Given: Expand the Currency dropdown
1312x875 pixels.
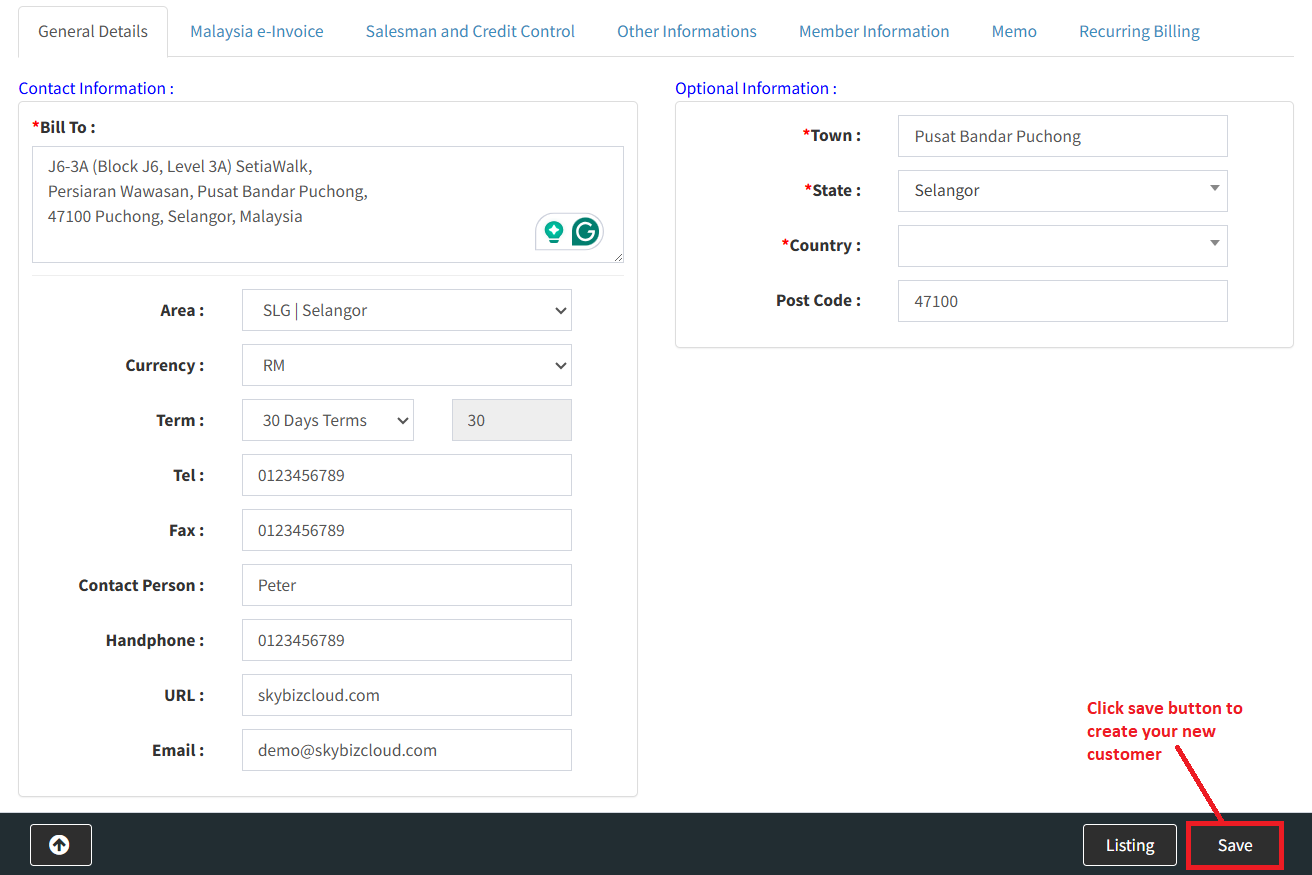Looking at the screenshot, I should point(406,365).
